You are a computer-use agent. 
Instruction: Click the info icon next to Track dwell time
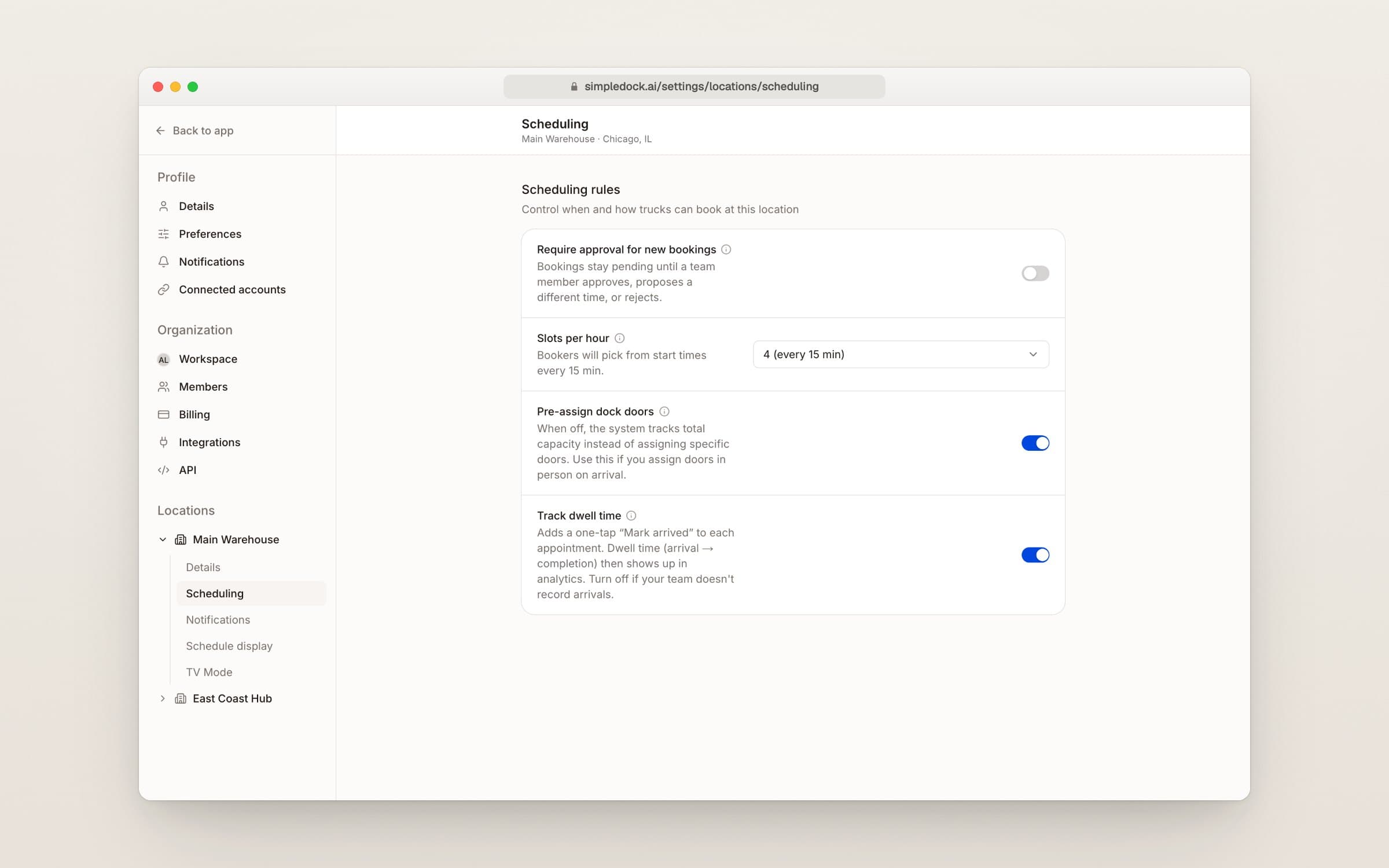click(x=631, y=516)
